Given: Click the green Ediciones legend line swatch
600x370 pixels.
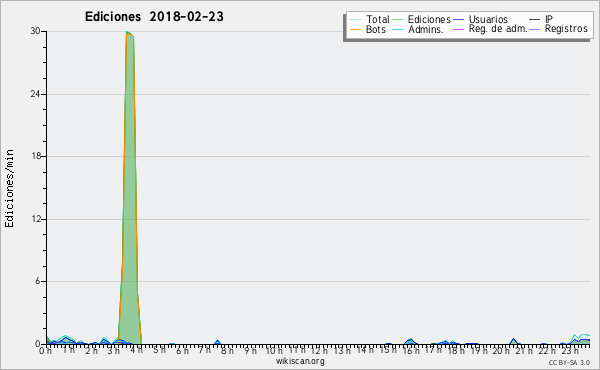Looking at the screenshot, I should (x=398, y=20).
